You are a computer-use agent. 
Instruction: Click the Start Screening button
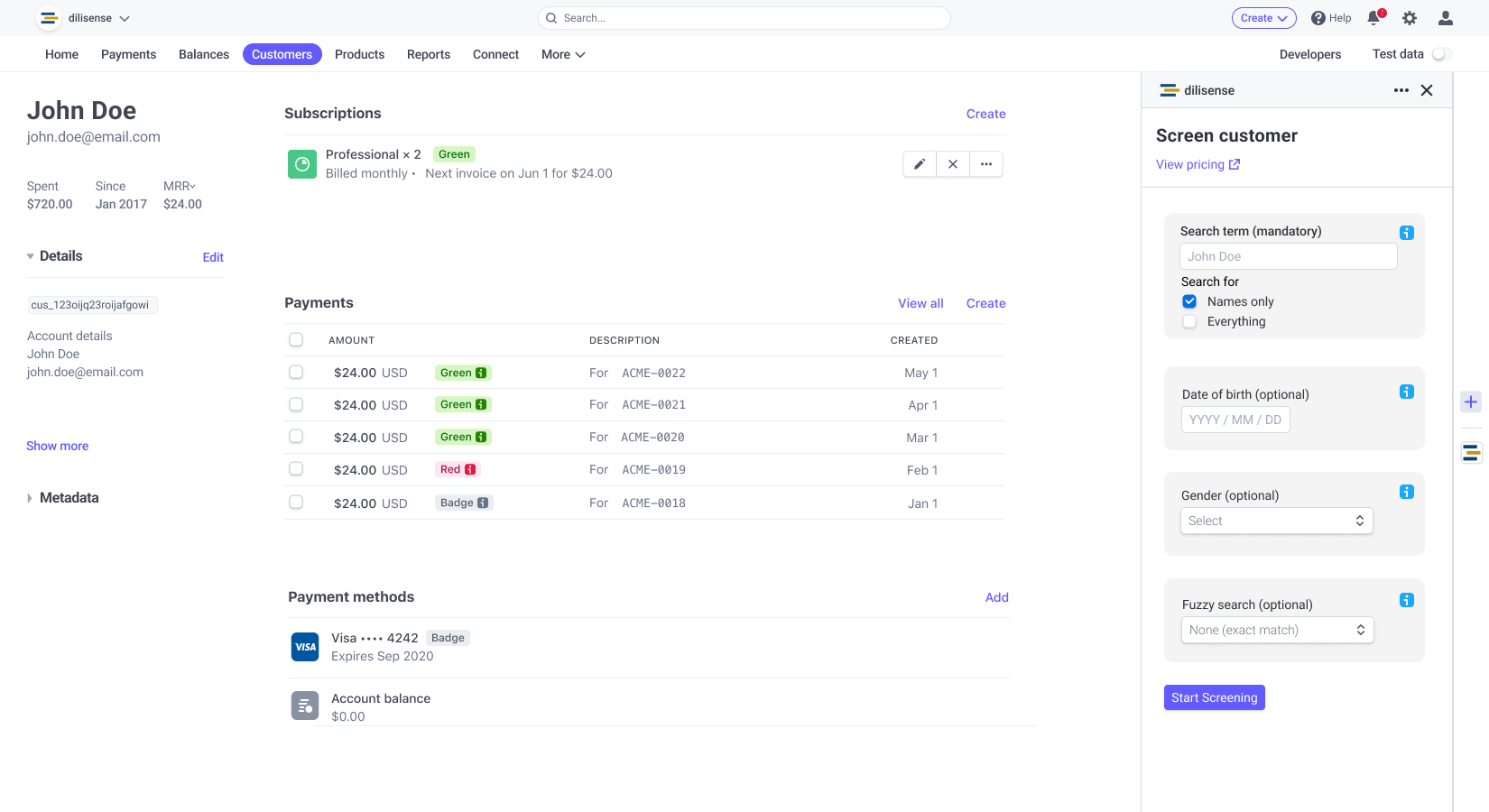click(1214, 697)
